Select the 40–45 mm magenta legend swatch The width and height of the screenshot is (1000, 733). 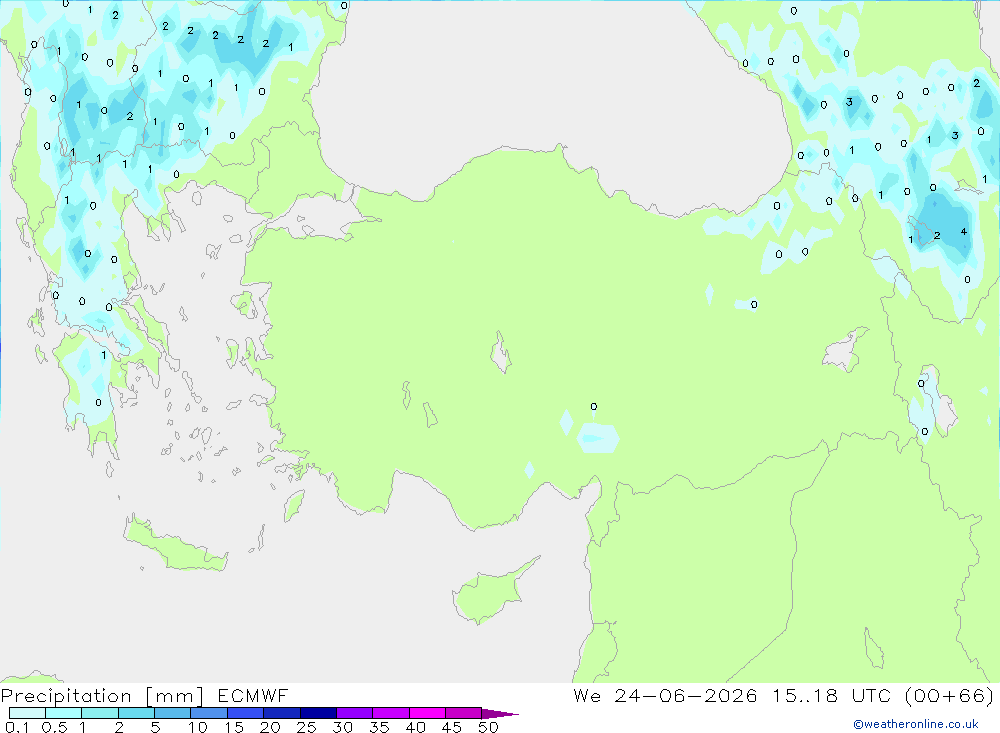(427, 713)
